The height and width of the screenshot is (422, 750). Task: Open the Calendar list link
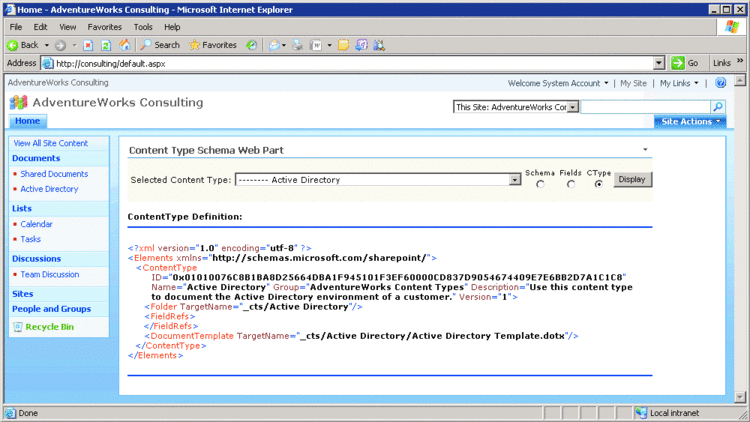pos(36,224)
